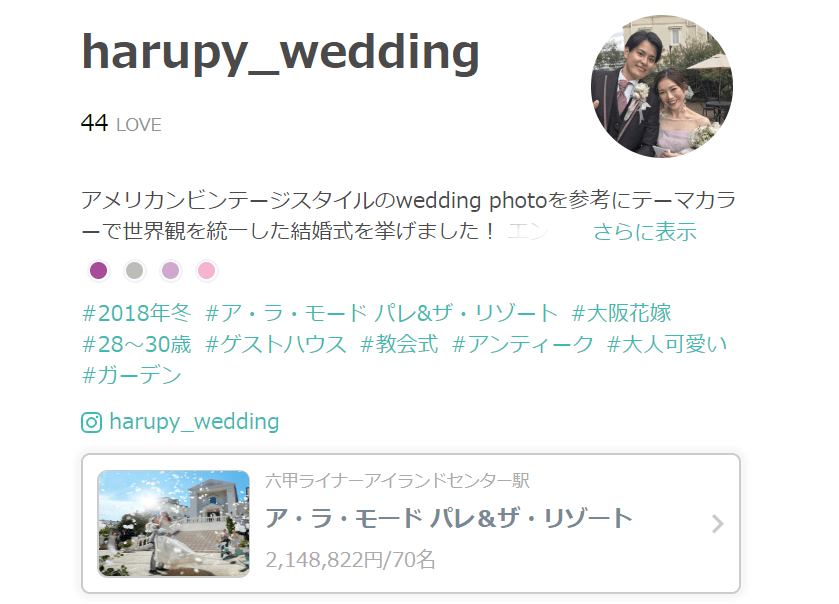Open the #大人可愛い hashtag
Viewport: 839px width, 604px height.
(667, 344)
